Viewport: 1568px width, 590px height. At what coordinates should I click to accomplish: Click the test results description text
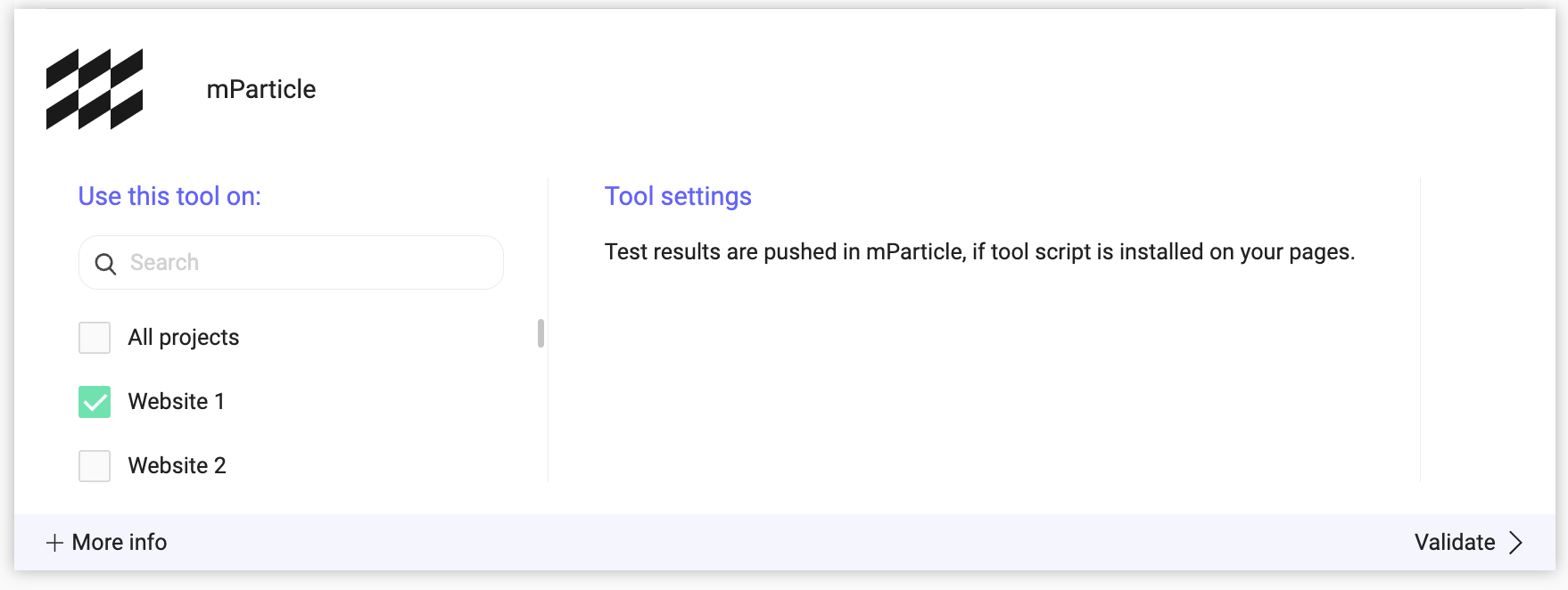click(x=979, y=252)
